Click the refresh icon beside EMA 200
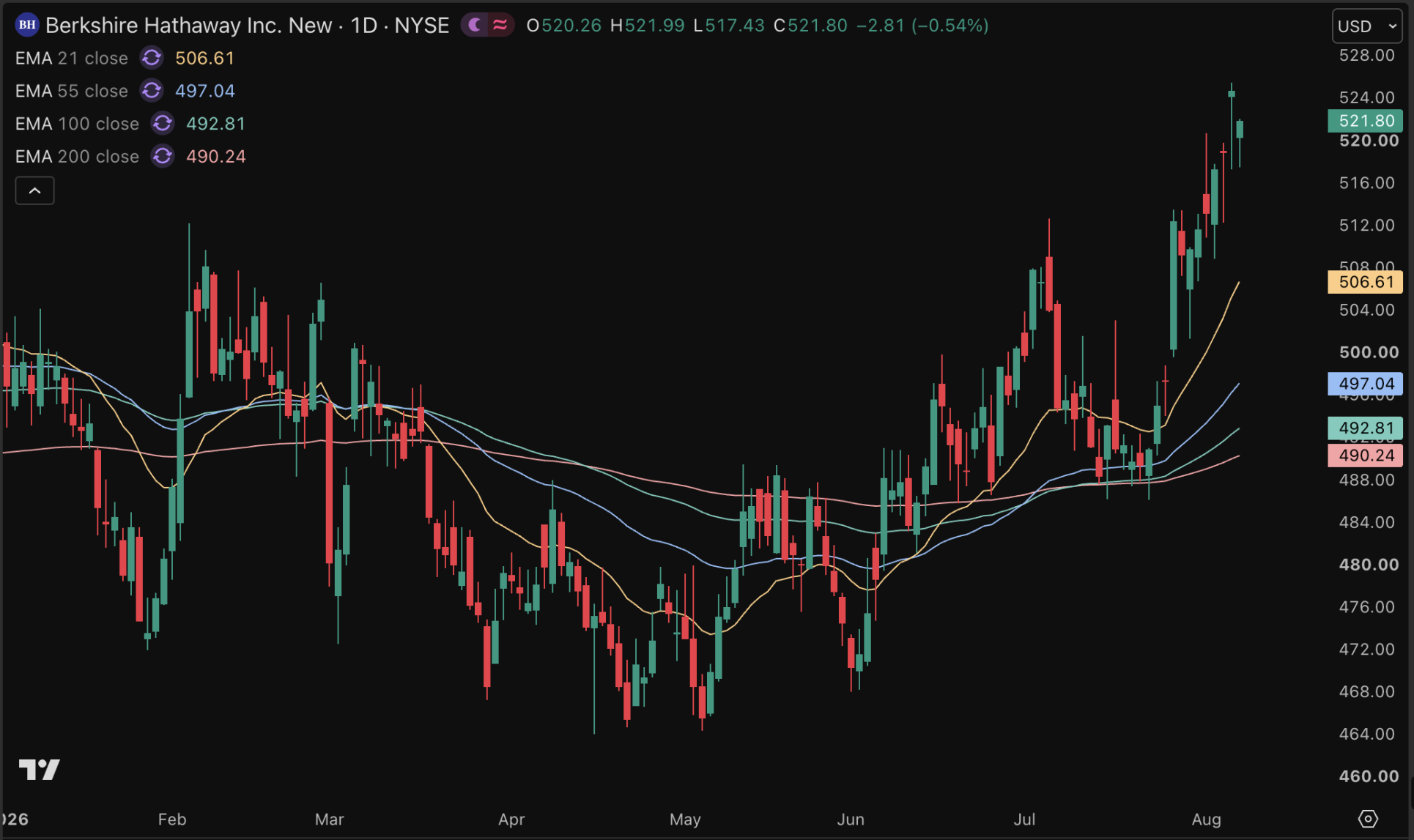Viewport: 1414px width, 840px height. 163,156
